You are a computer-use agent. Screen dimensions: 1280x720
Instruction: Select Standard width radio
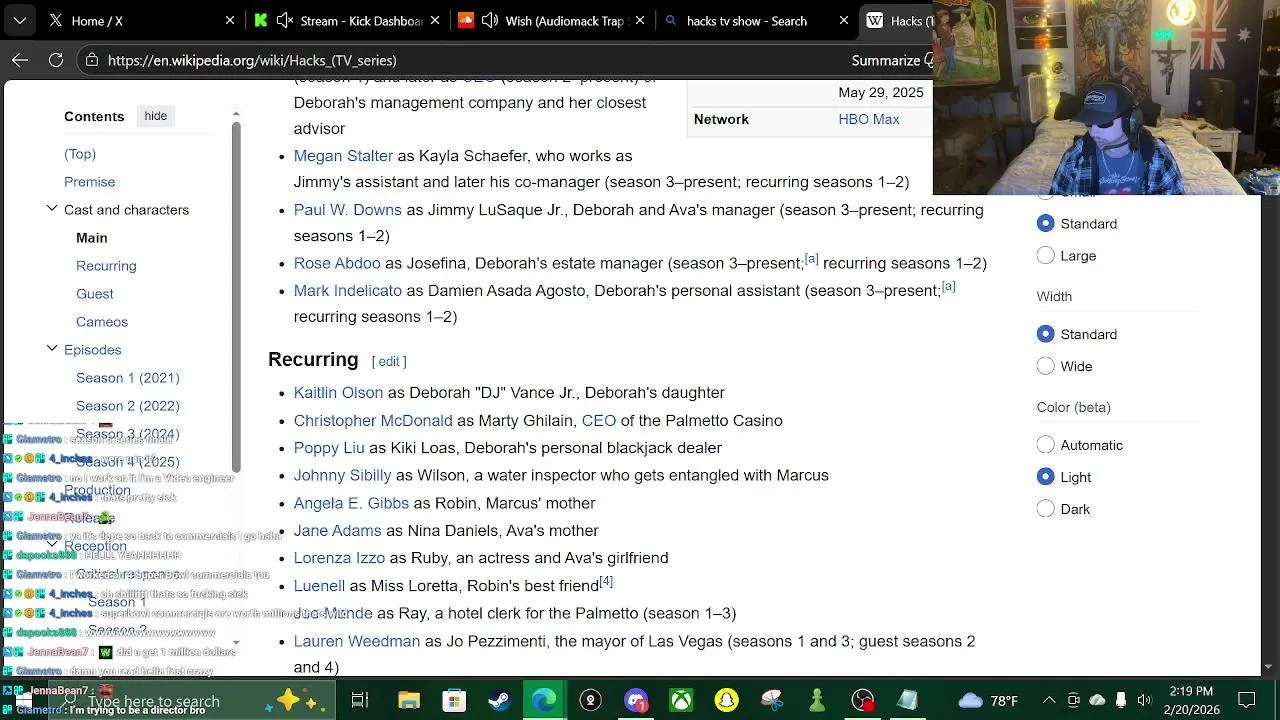pos(1046,334)
